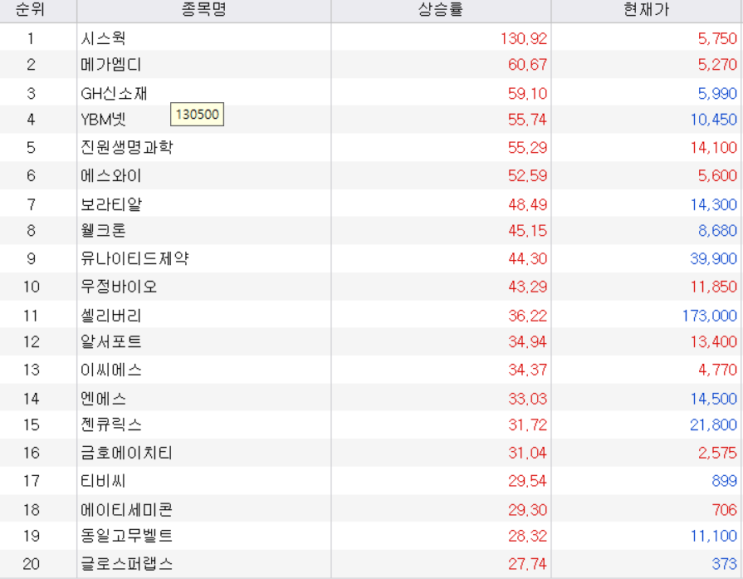Click current price 173,000
Viewport: 743px width, 579px height.
click(x=710, y=316)
